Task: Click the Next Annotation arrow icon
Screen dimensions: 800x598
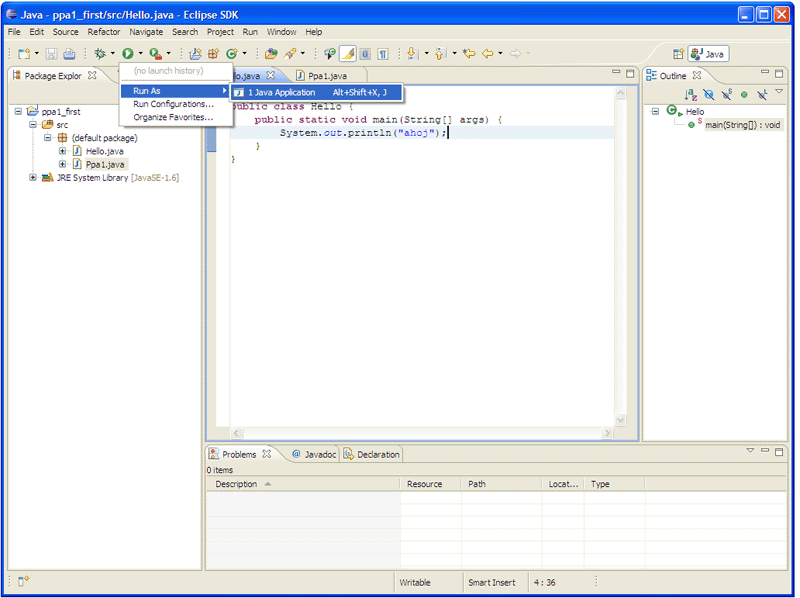Action: click(413, 54)
